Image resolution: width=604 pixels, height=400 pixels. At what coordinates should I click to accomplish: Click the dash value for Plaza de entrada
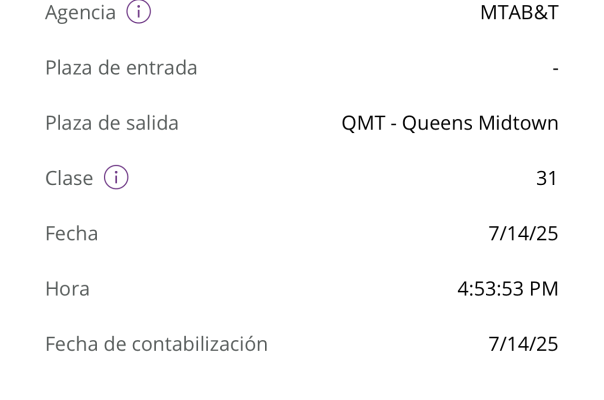555,69
